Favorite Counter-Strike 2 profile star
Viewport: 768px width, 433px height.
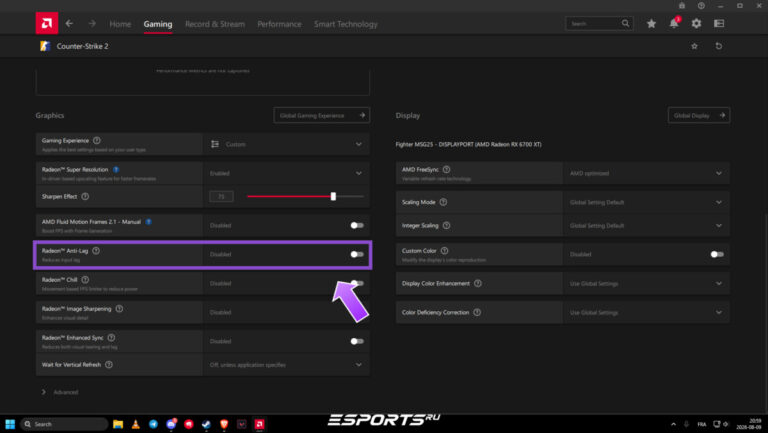pyautogui.click(x=694, y=46)
